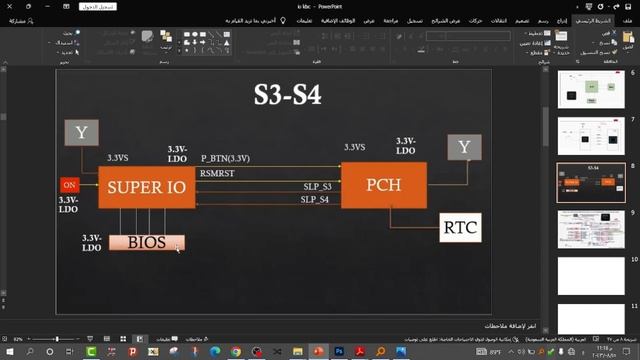The image size is (640, 360).
Task: Open ribbon display options icon
Action: coord(66,7)
